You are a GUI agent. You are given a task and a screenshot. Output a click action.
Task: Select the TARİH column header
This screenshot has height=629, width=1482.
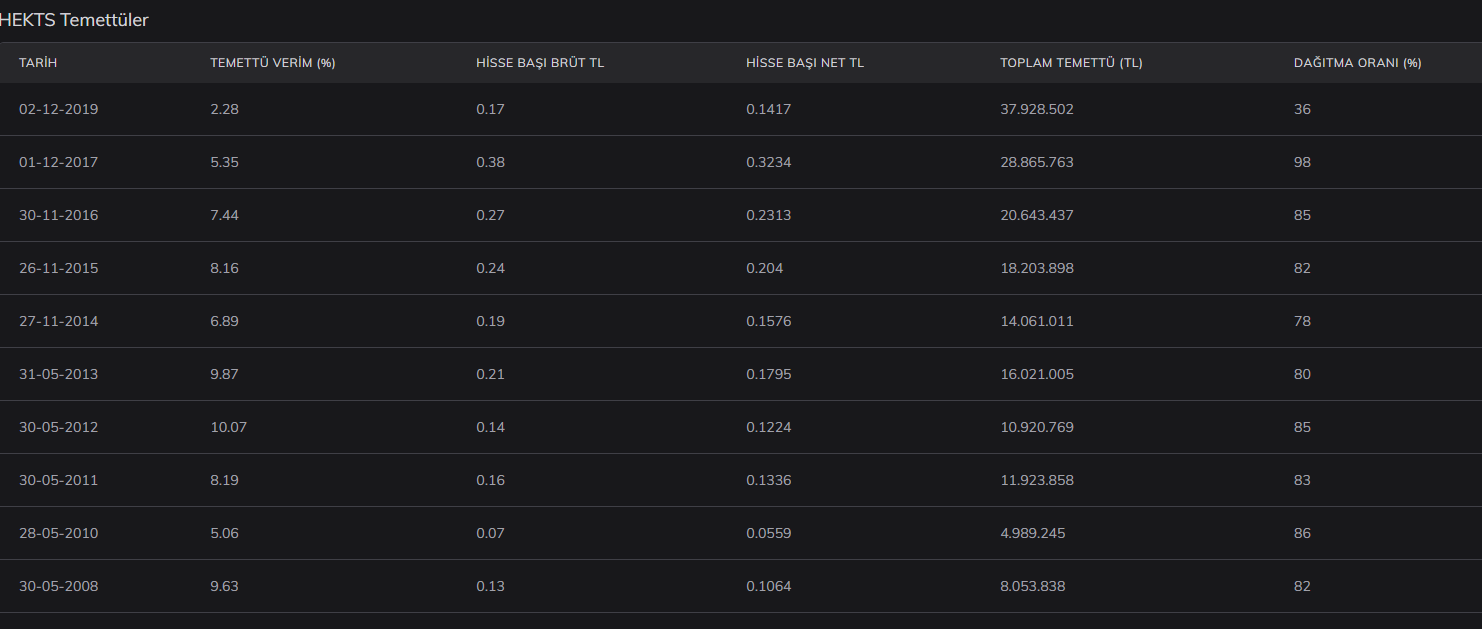38,63
